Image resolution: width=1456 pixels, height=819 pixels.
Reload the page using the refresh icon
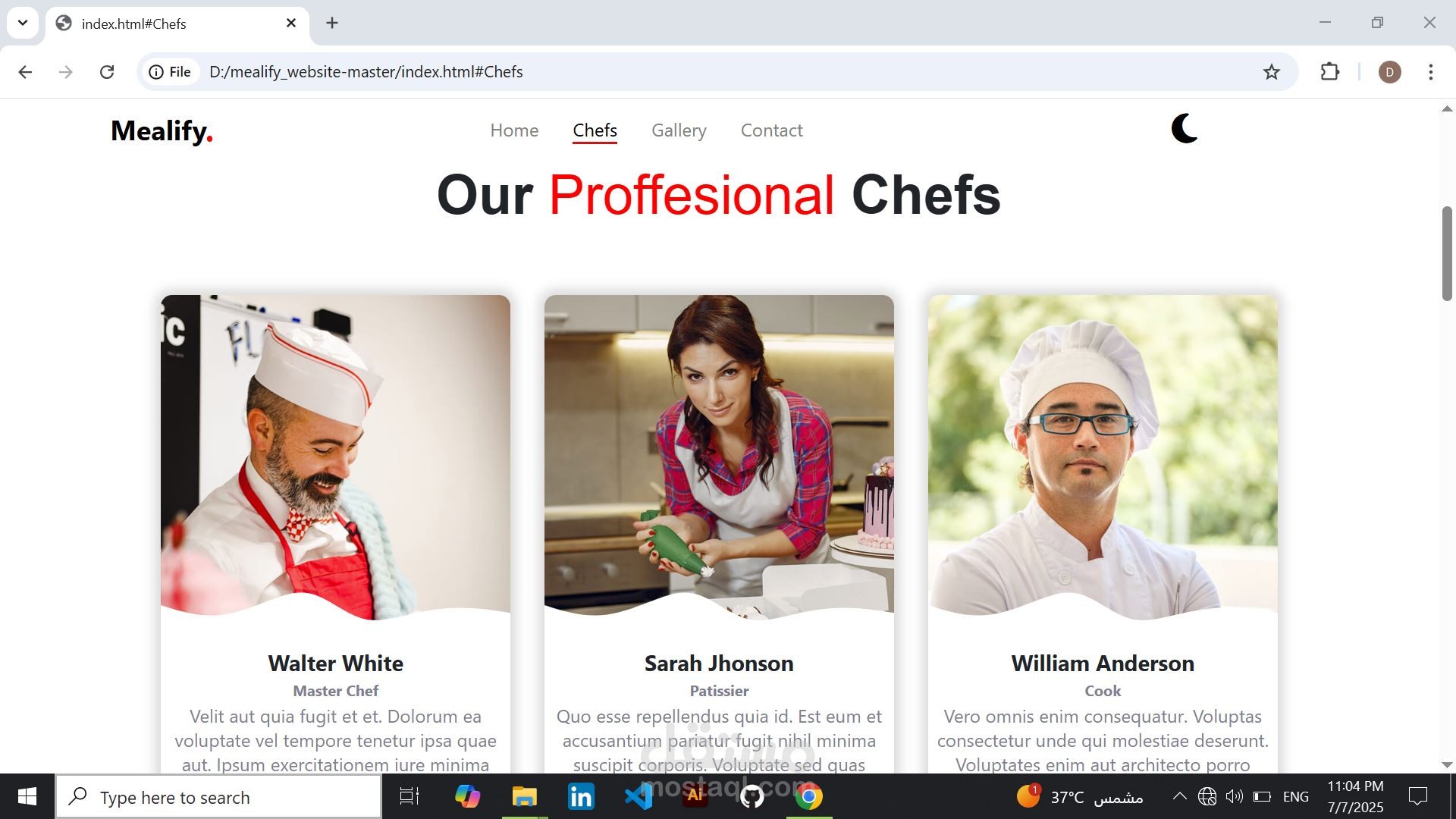pos(107,72)
